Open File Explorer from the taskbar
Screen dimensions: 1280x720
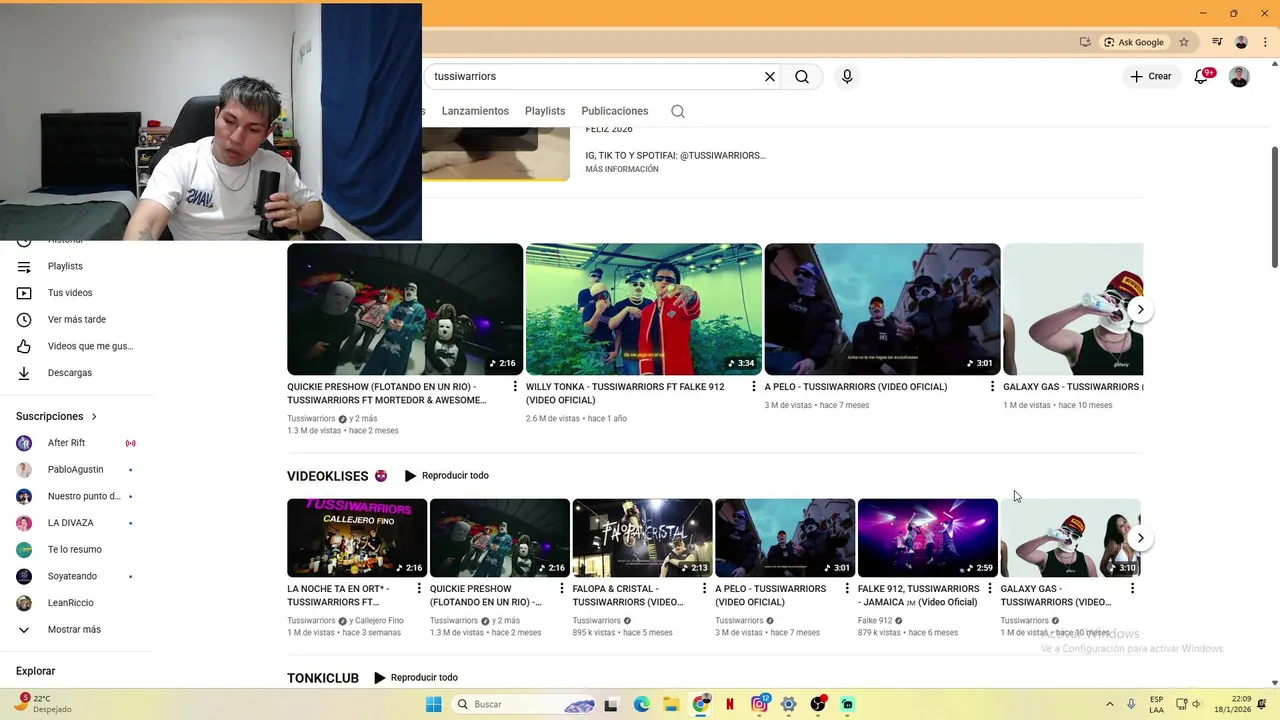pos(671,704)
